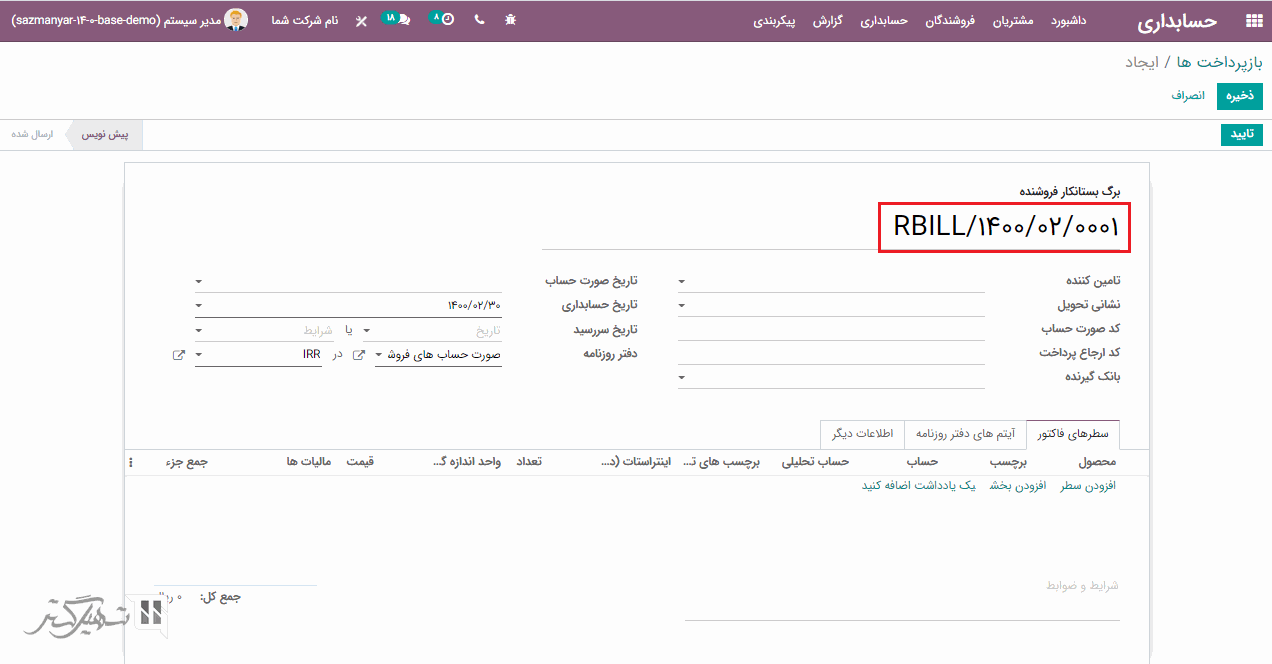Open conversations icon with badge 18

[403, 20]
